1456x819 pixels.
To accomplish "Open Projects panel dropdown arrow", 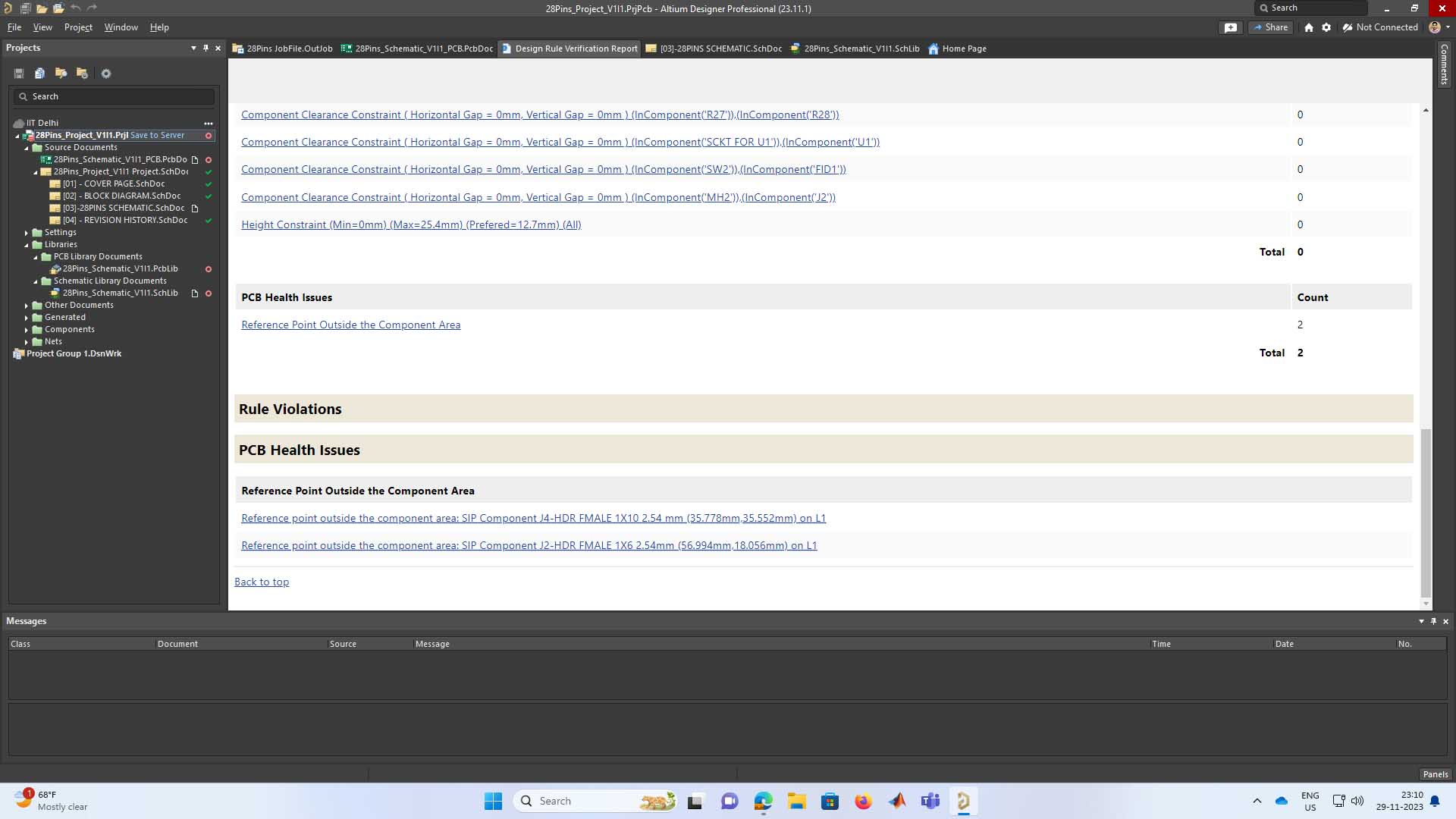I will click(193, 48).
